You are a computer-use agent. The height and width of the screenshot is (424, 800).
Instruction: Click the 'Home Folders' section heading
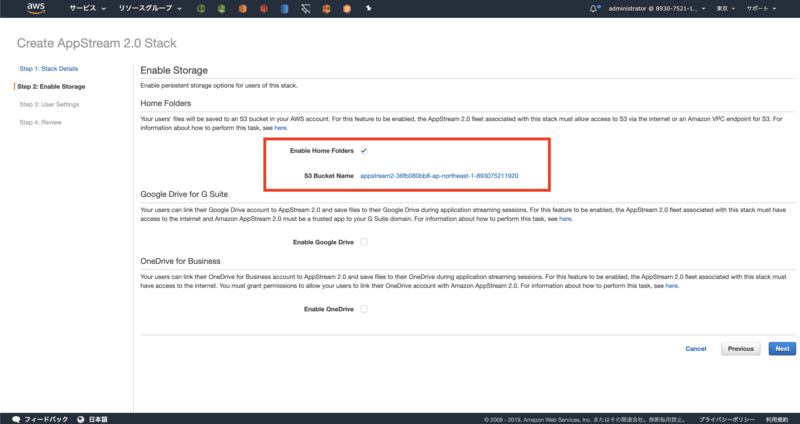[166, 103]
